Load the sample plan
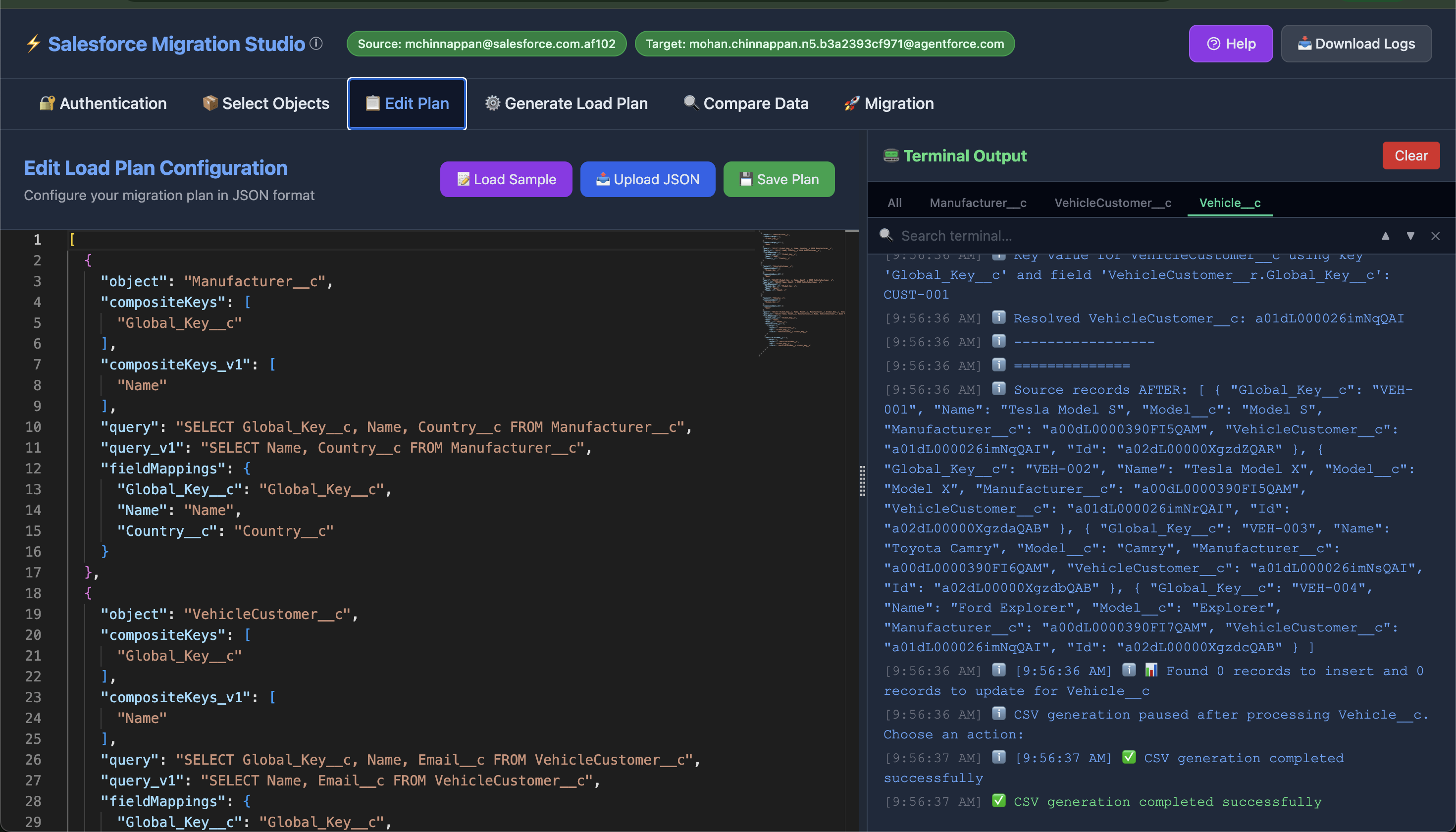Viewport: 1456px width, 832px height. [x=506, y=179]
